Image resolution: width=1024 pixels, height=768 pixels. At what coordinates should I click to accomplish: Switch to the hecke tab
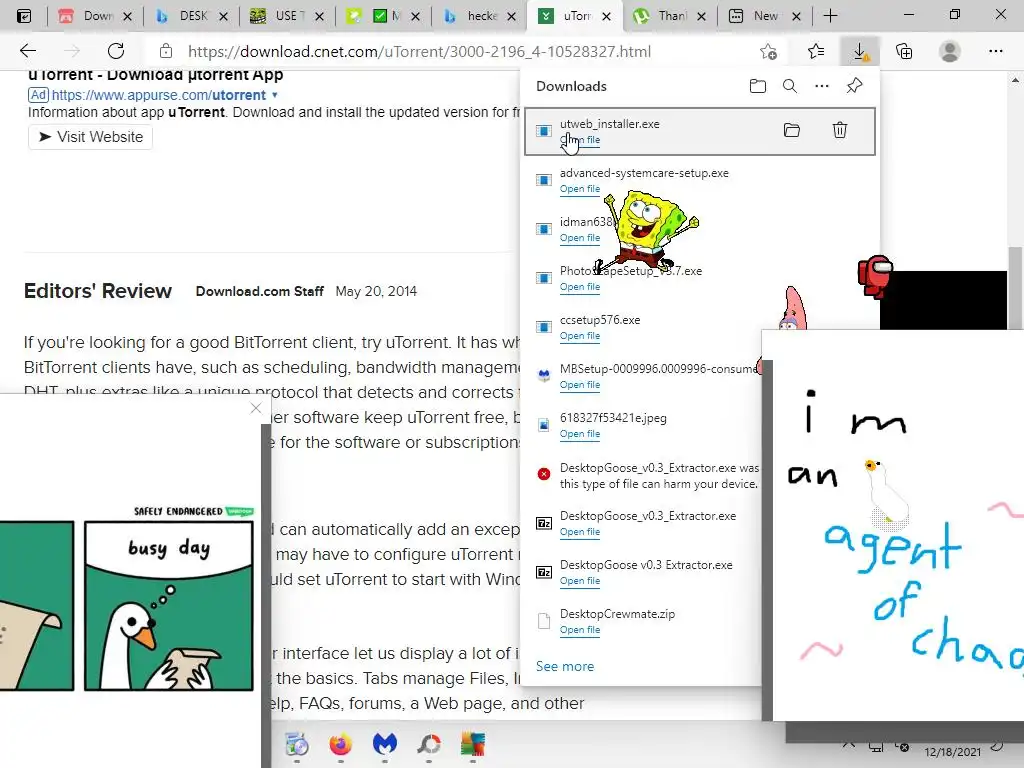coord(479,16)
